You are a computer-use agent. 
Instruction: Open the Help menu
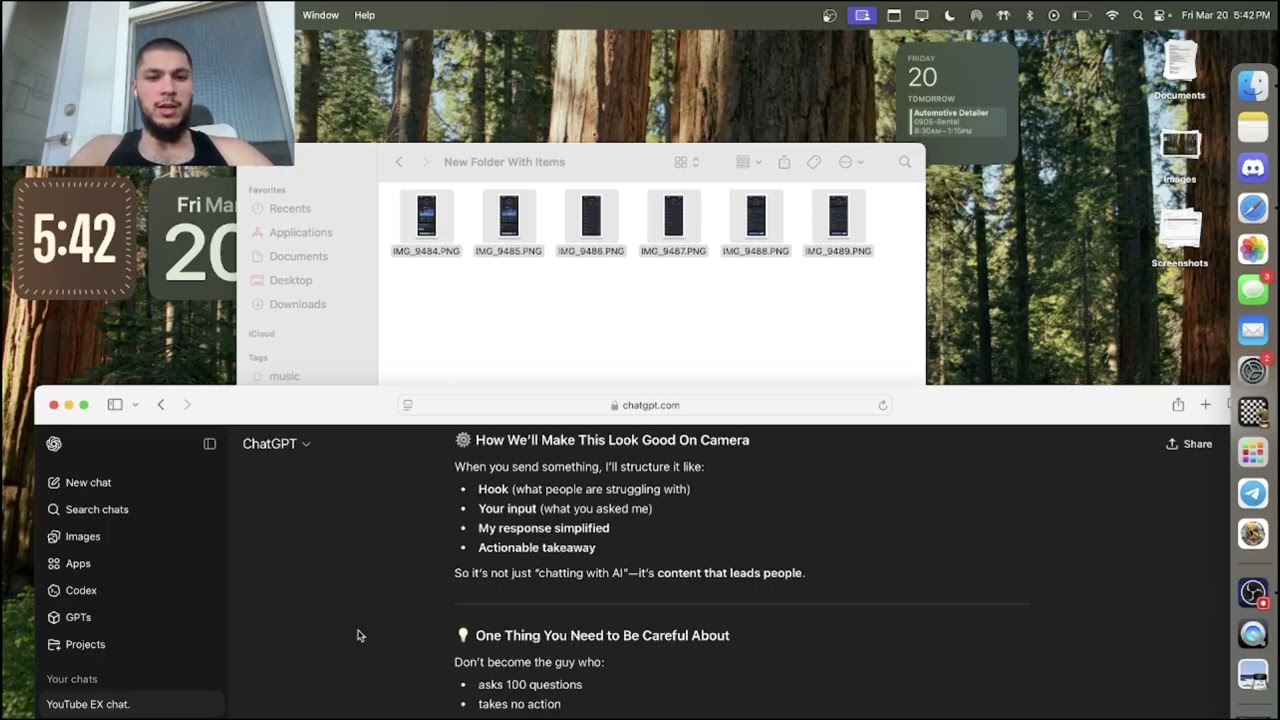pos(365,15)
